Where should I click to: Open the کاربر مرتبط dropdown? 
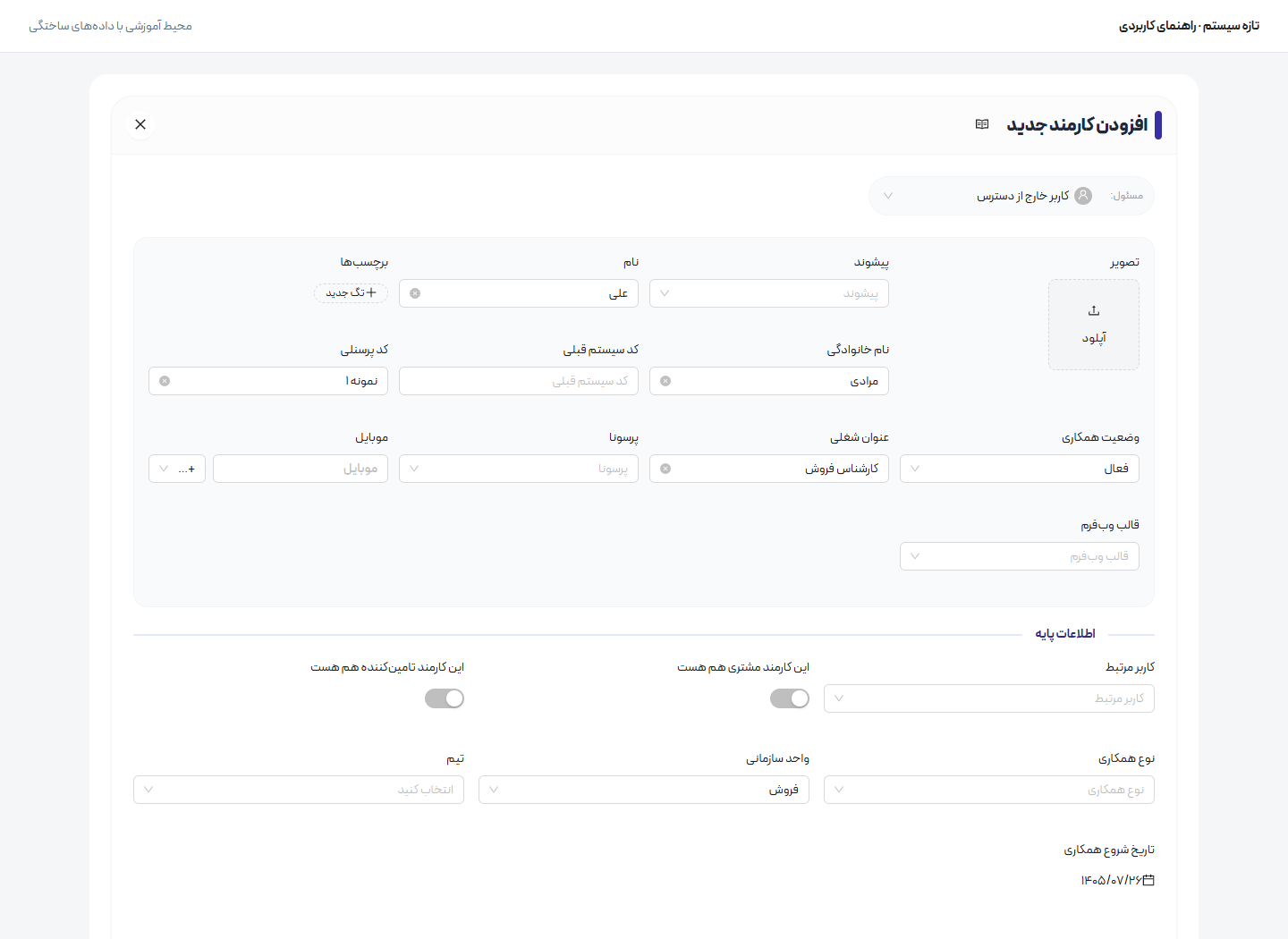989,698
